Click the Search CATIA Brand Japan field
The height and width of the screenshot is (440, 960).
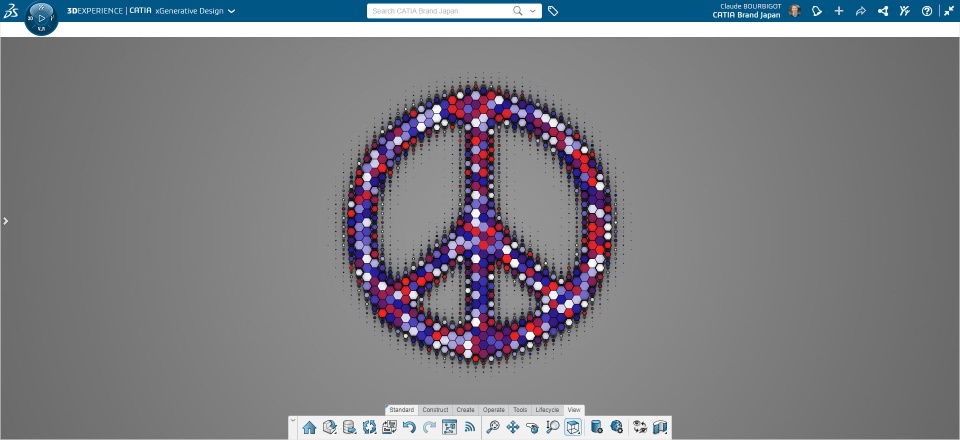(x=440, y=11)
